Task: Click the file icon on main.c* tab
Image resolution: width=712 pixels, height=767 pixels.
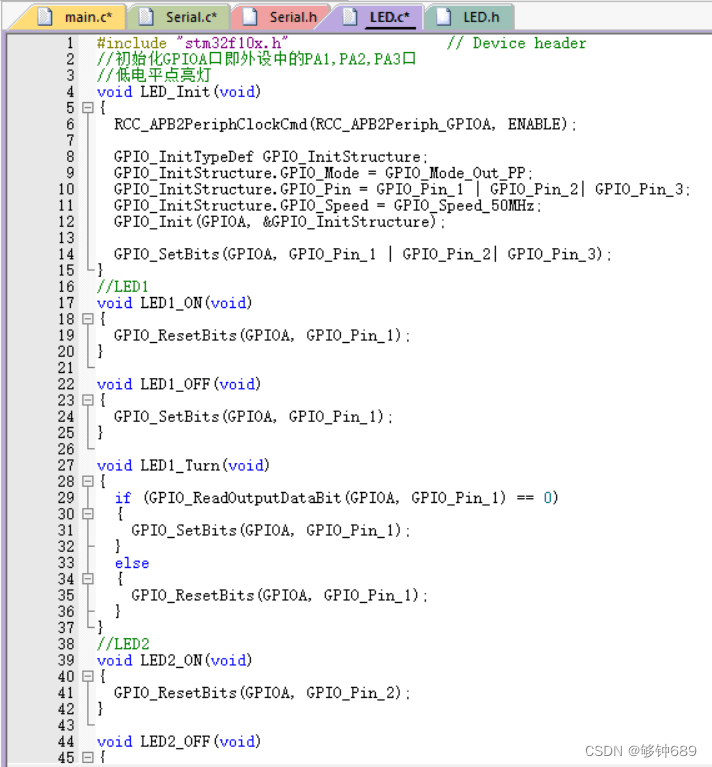Action: [45, 17]
